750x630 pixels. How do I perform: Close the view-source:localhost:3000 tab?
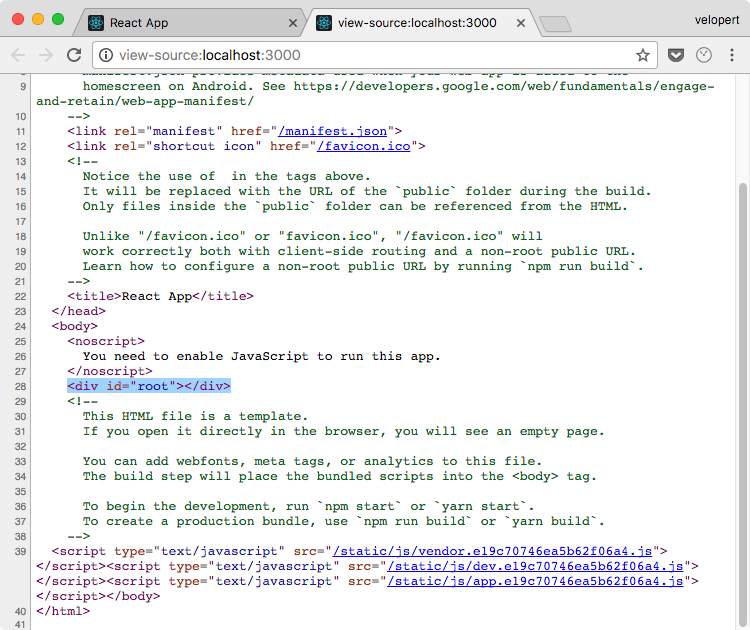click(521, 23)
